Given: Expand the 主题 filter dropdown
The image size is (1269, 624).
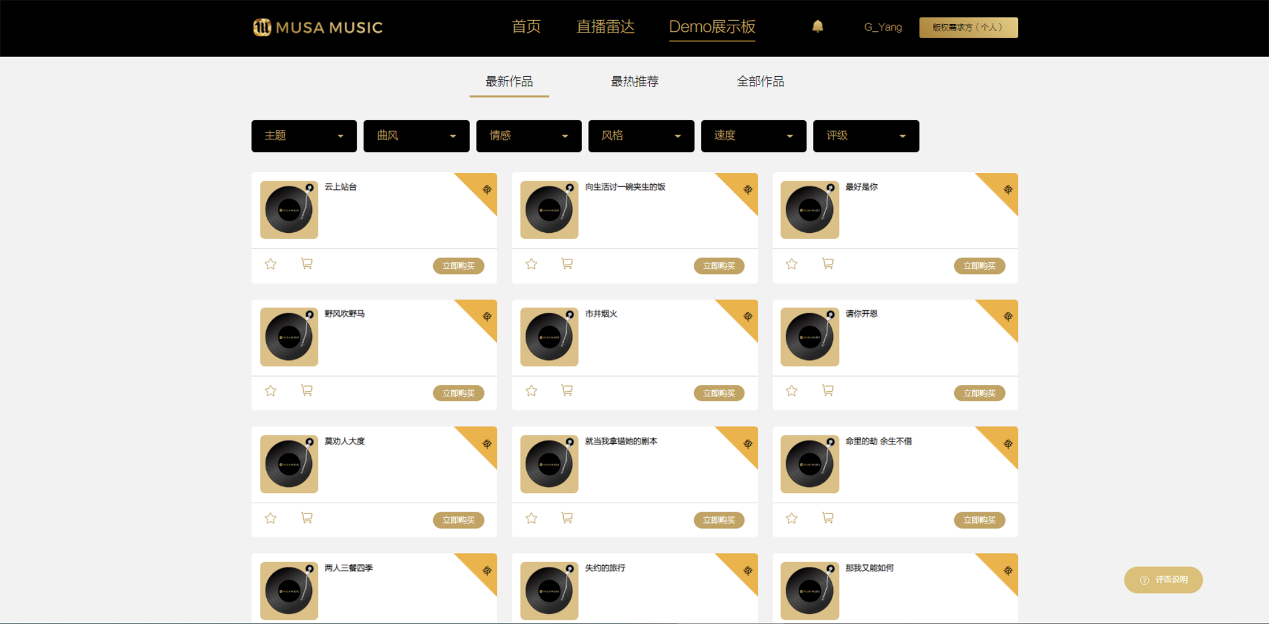Looking at the screenshot, I should click(x=304, y=136).
